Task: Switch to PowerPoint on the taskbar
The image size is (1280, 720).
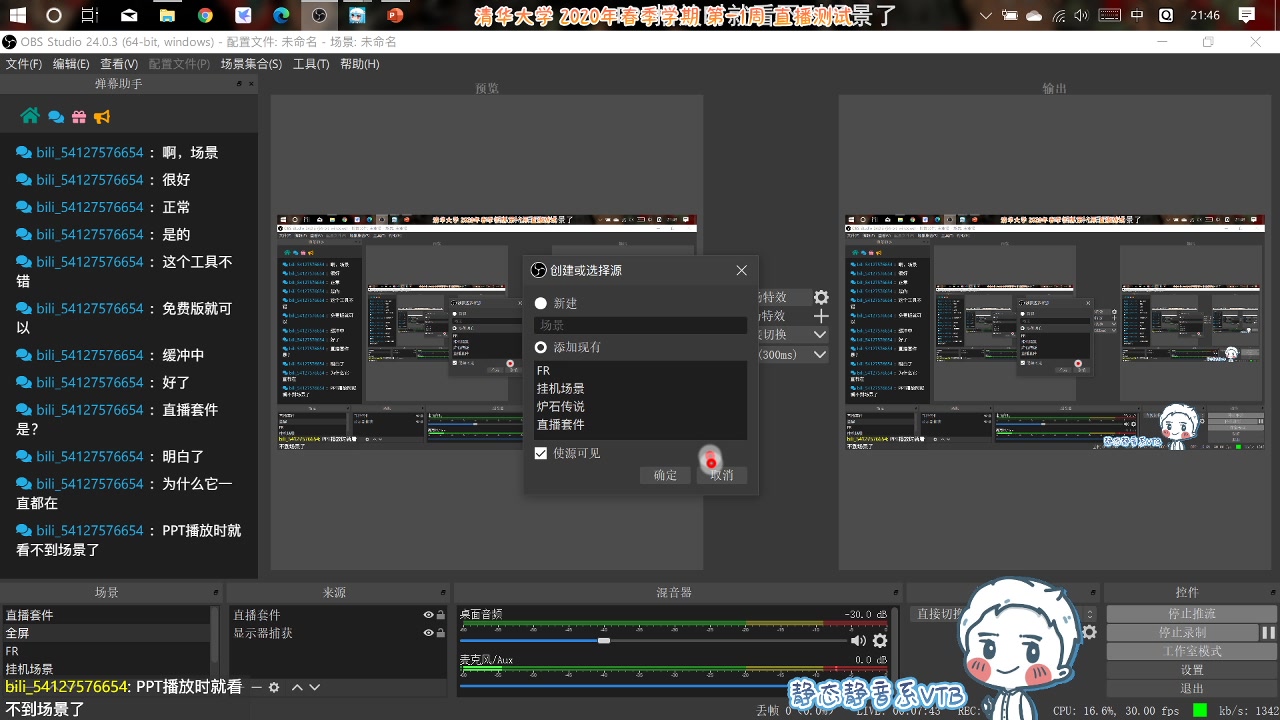Action: click(x=395, y=15)
